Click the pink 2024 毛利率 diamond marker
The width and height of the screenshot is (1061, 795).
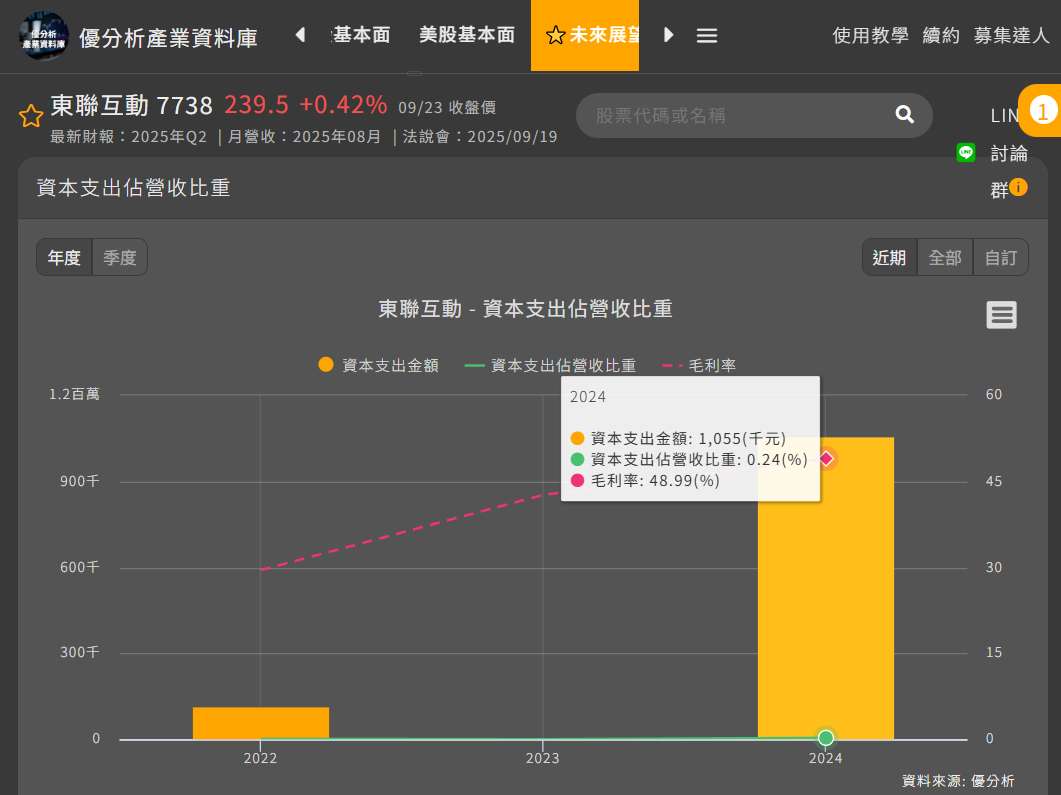(x=826, y=459)
